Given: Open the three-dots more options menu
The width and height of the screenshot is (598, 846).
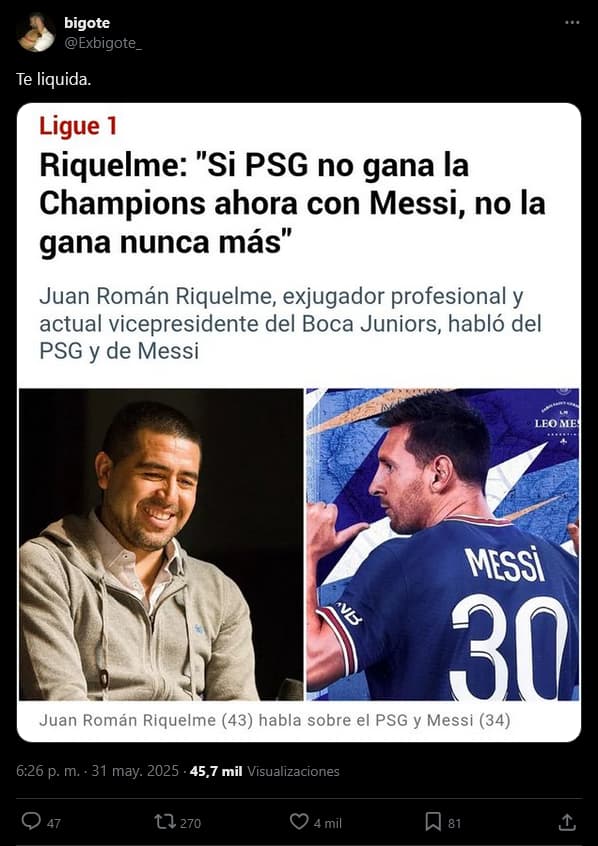Looking at the screenshot, I should click(572, 23).
